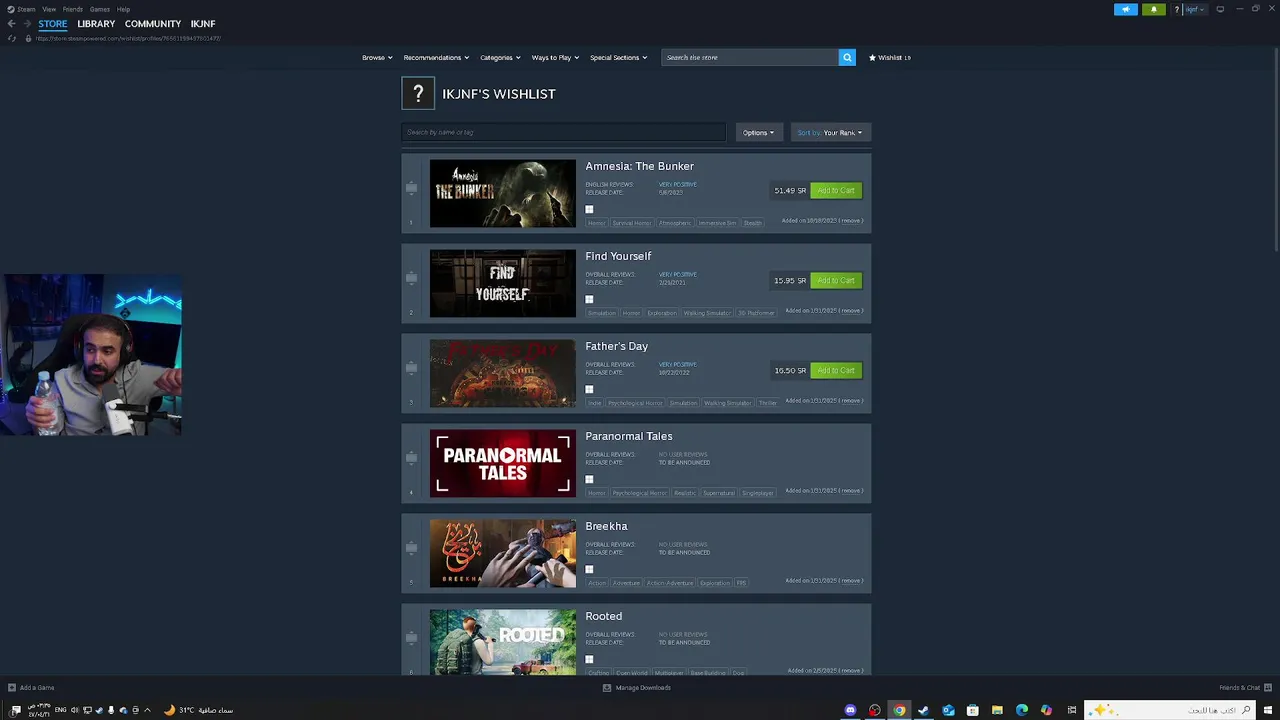The height and width of the screenshot is (720, 1280).
Task: Open Outlook from the taskbar
Action: (x=948, y=710)
